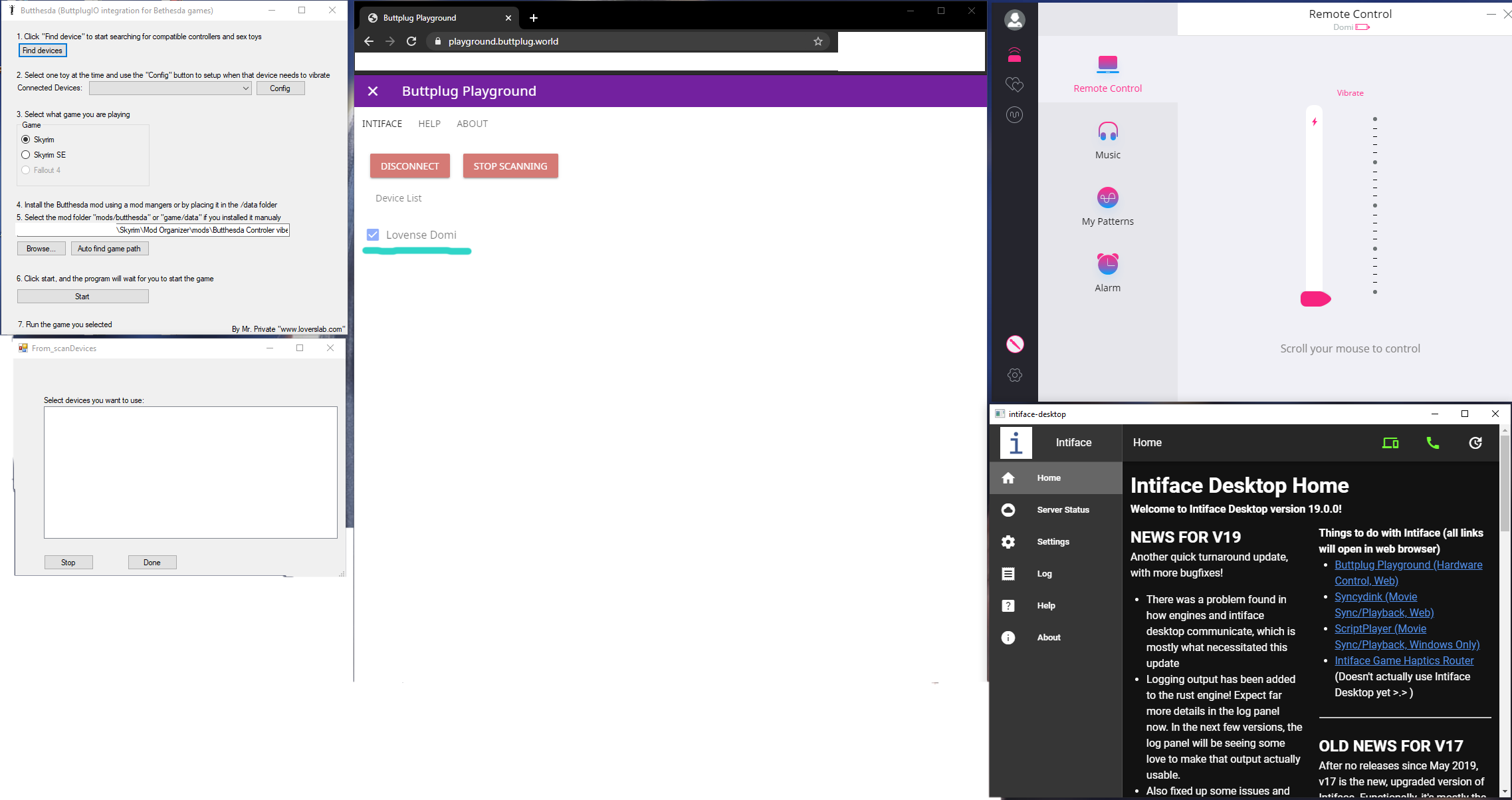Click the green phone icon in Intiface header
The image size is (1512, 800).
point(1433,443)
